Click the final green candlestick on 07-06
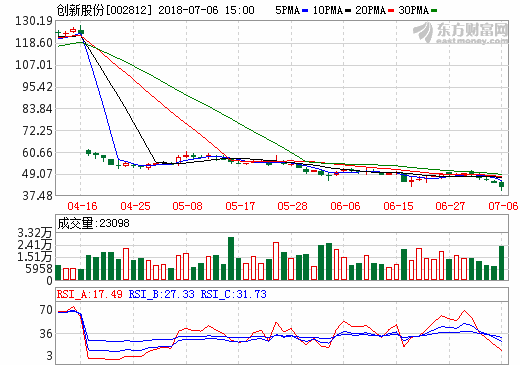520x365 pixels. 501,185
